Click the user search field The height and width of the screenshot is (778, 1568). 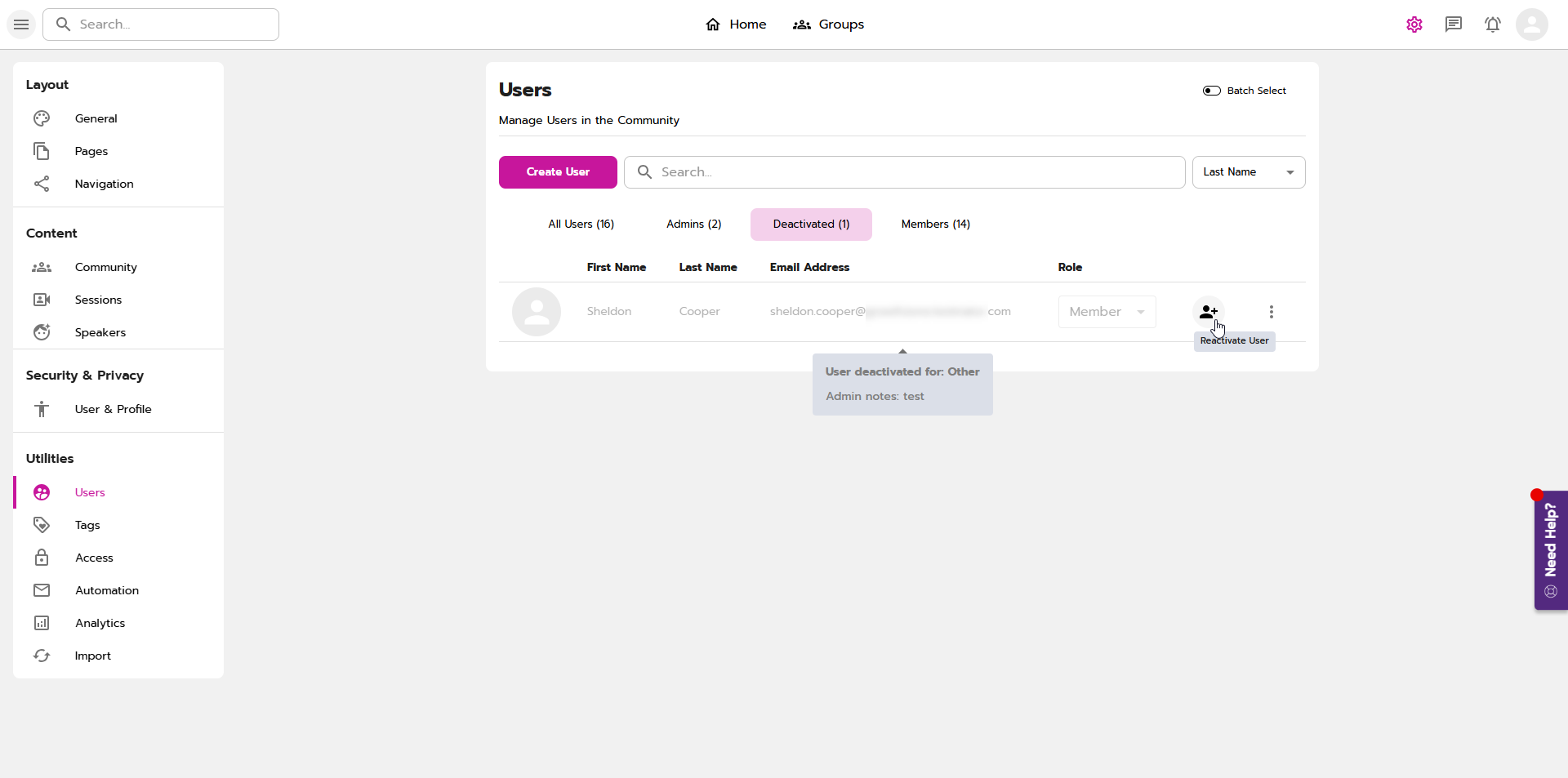[904, 172]
